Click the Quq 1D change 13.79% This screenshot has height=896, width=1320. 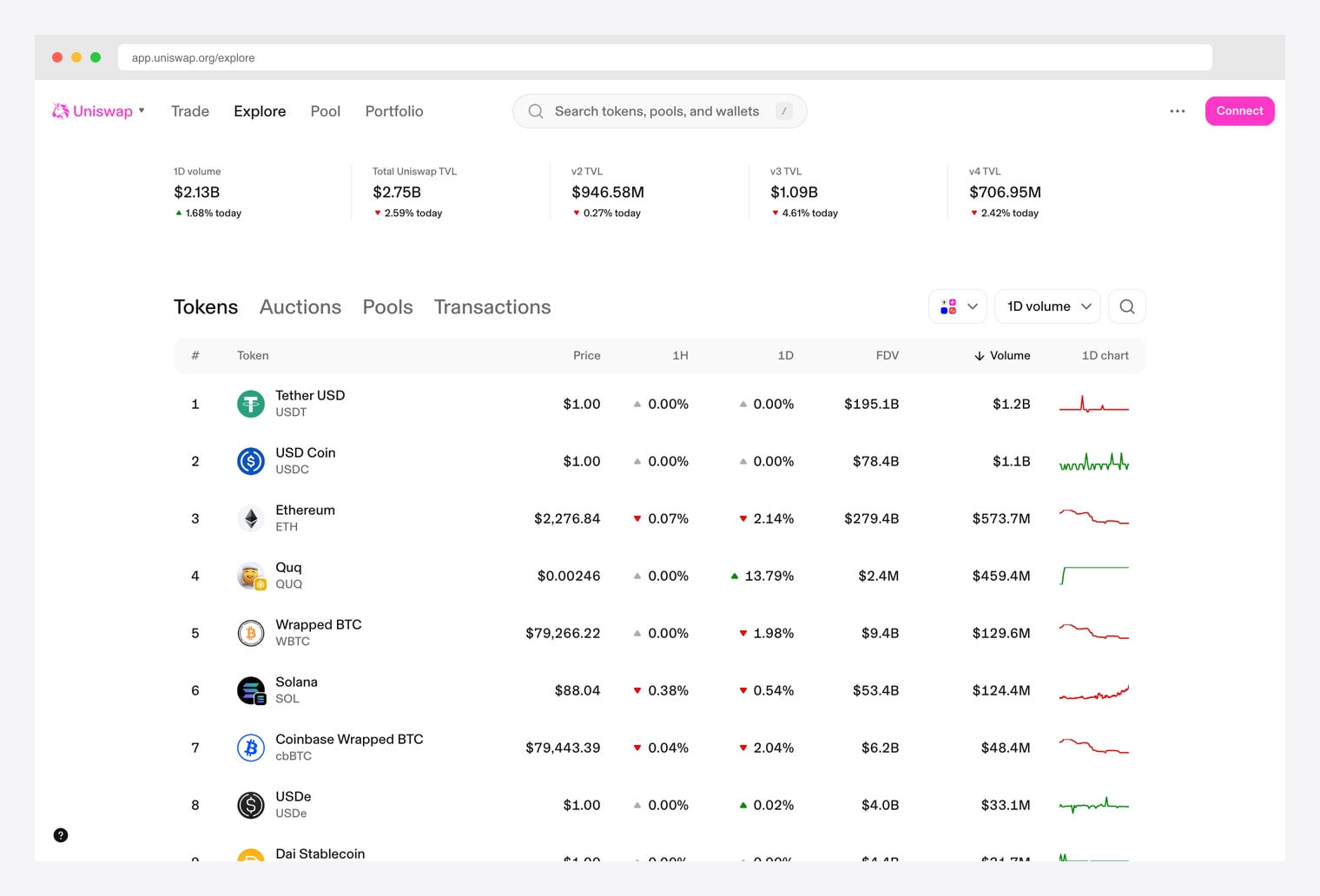point(762,576)
